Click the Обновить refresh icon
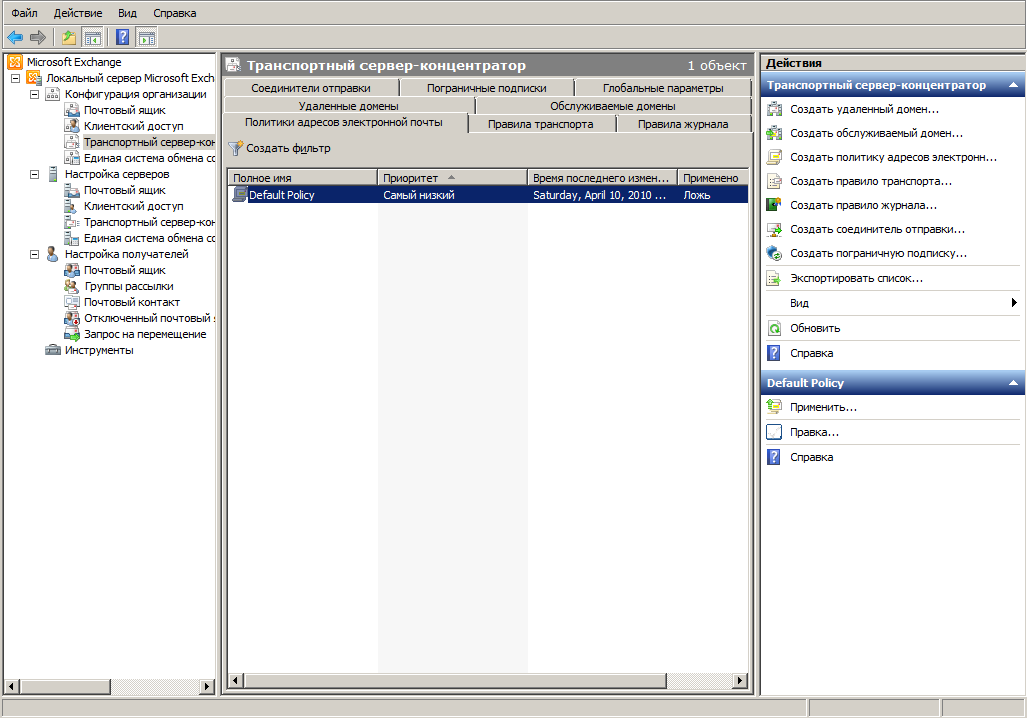The image size is (1027, 718). [774, 328]
